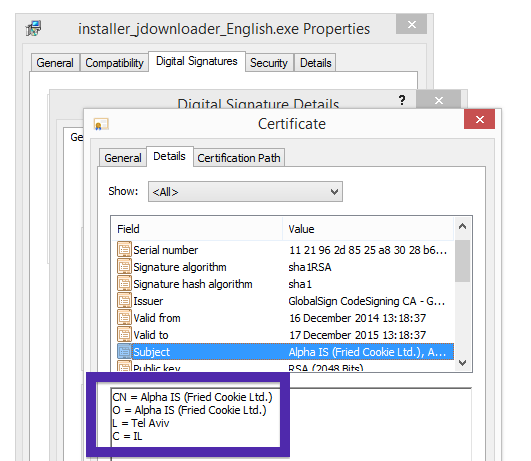Click the Valid to field icon
531x461 pixels.
pyautogui.click(x=124, y=335)
